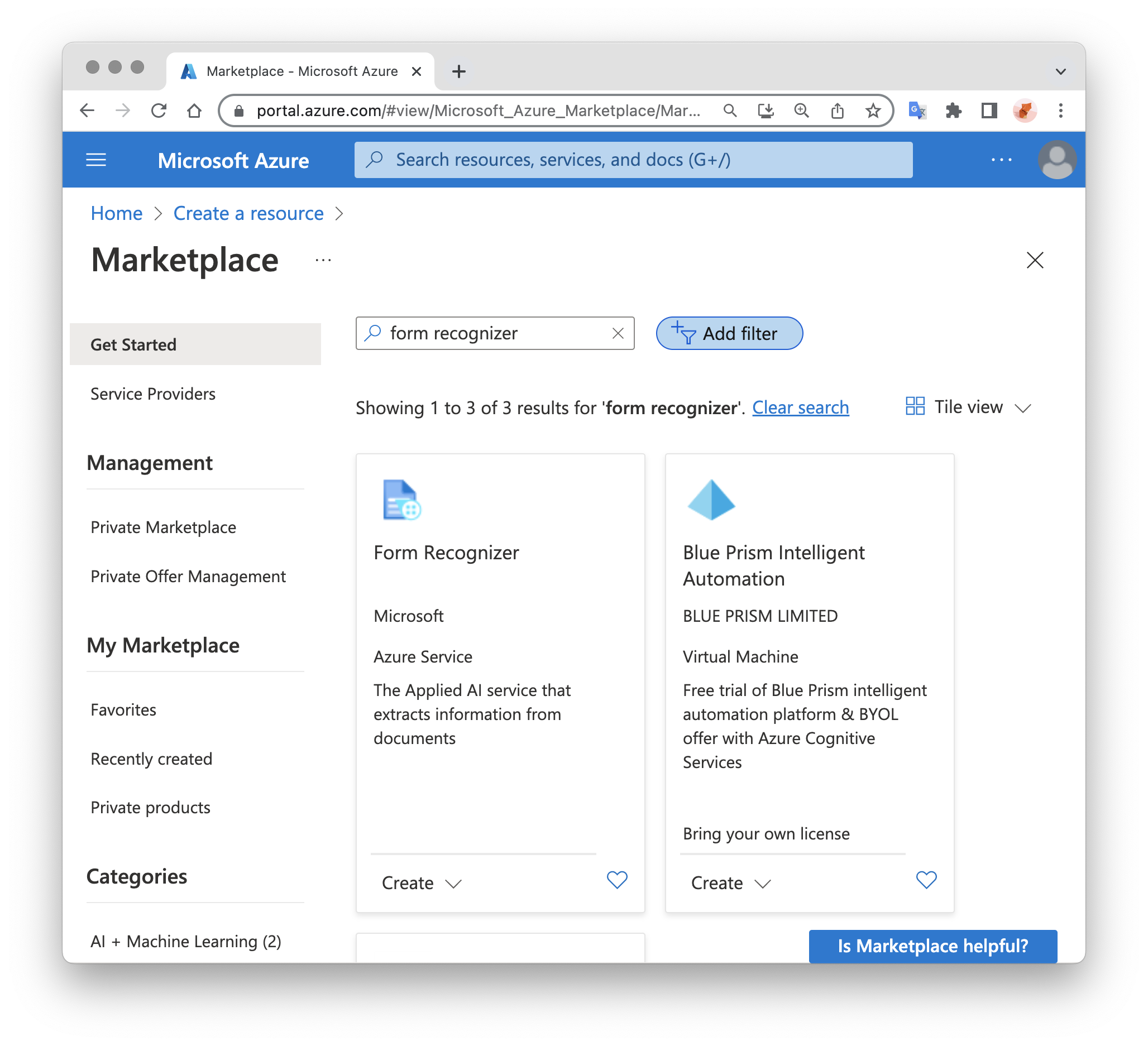
Task: Open the Azure account avatar menu
Action: coord(1056,160)
